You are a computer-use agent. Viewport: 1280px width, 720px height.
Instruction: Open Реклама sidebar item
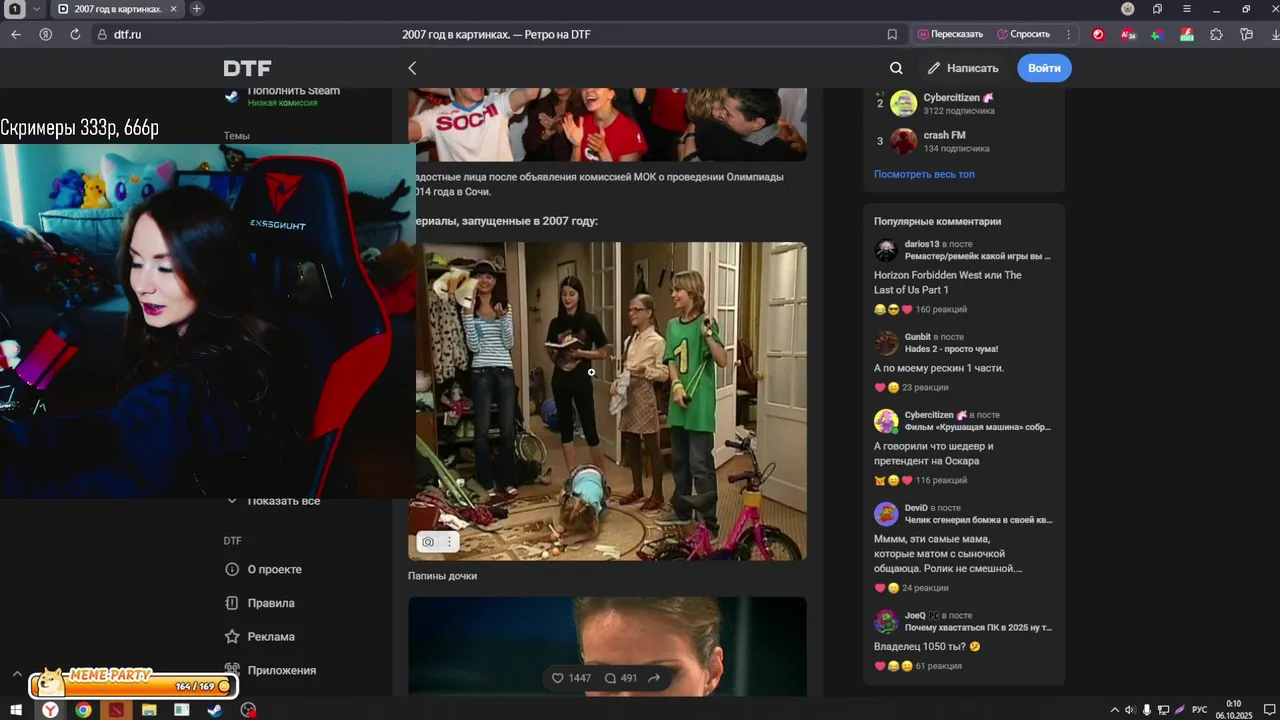[x=260, y=636]
